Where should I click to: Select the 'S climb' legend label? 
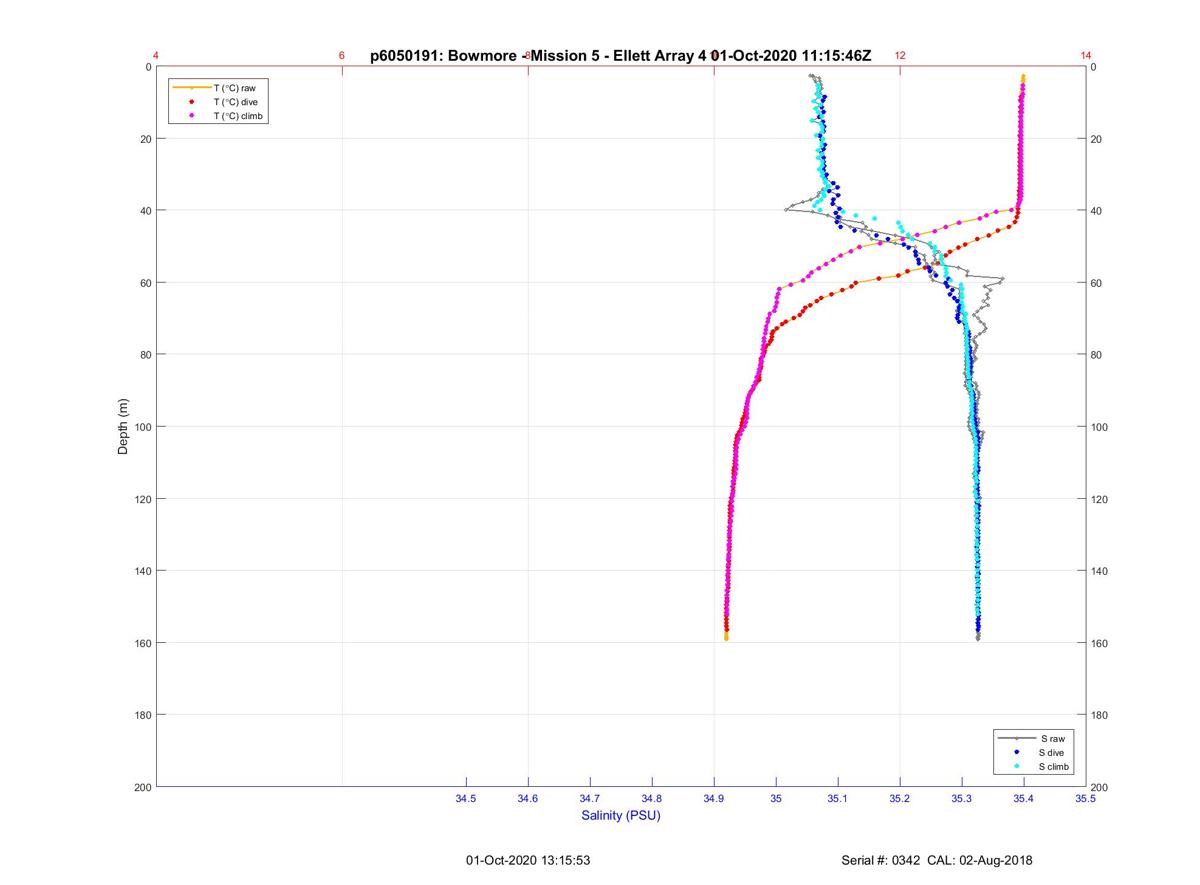(x=1054, y=766)
